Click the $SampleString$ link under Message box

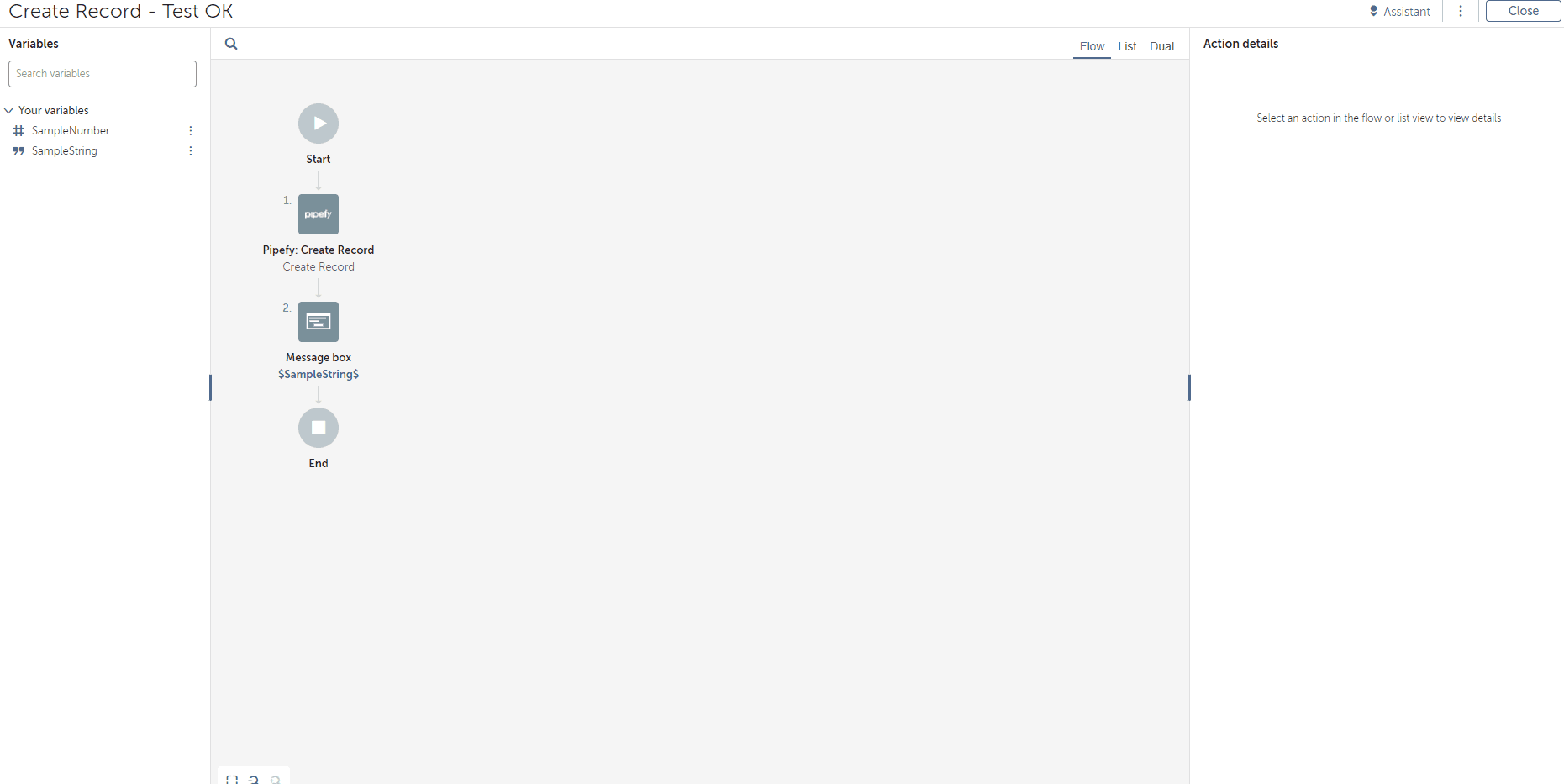pyautogui.click(x=319, y=374)
